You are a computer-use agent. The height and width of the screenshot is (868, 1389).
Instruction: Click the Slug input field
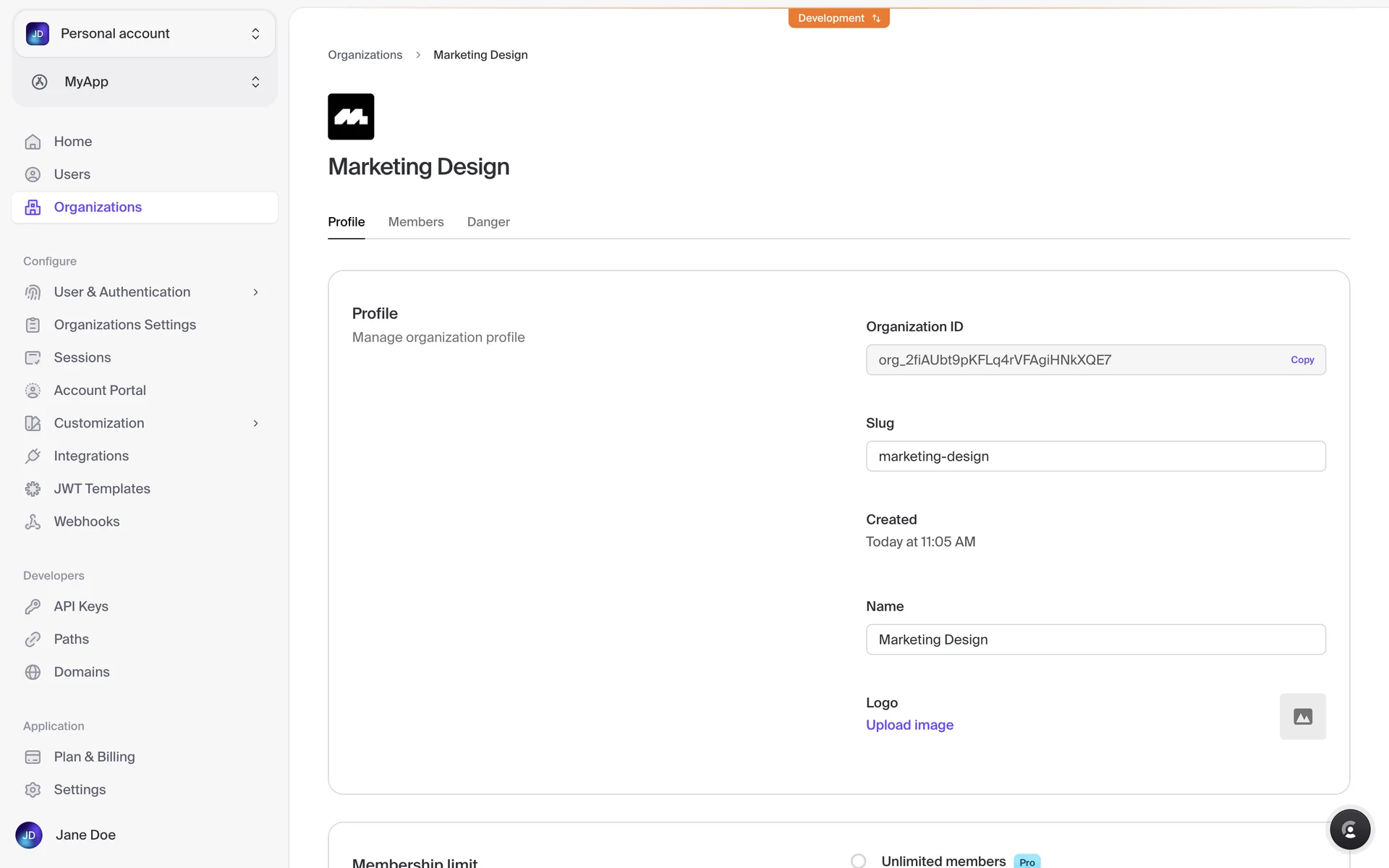pos(1095,456)
